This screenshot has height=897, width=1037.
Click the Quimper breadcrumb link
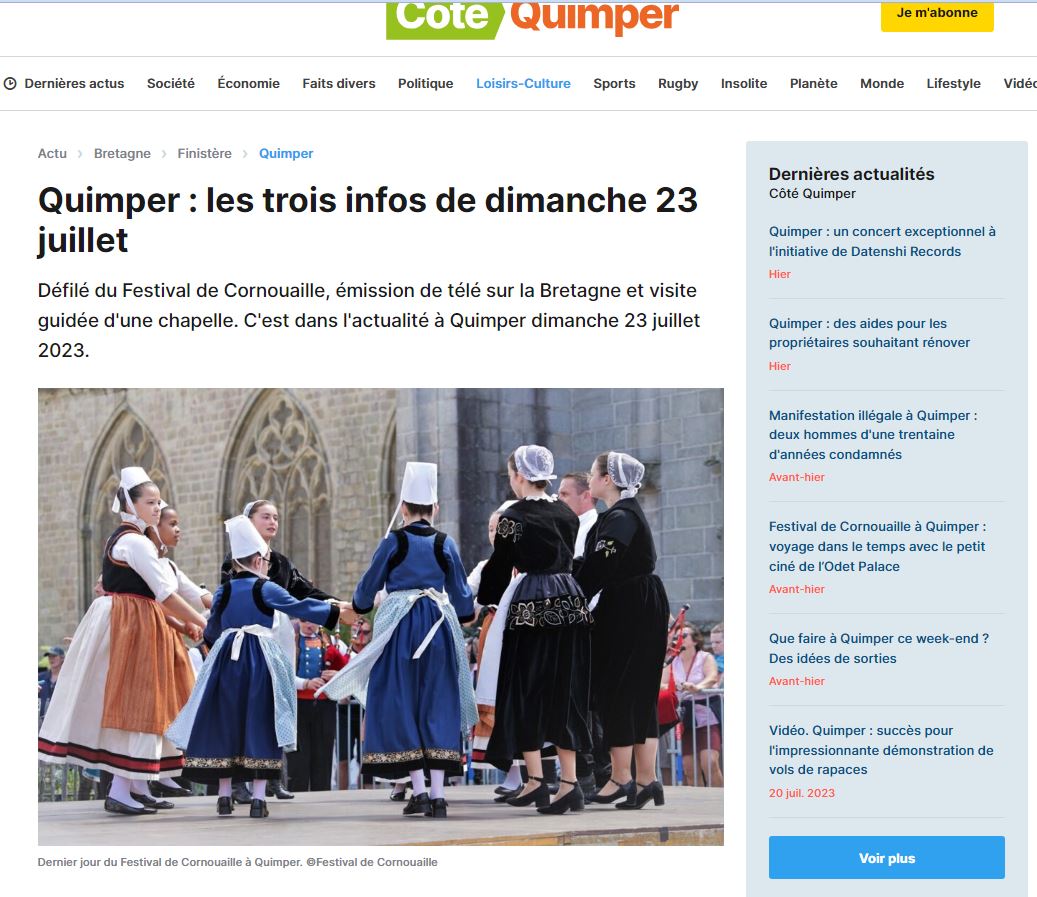pyautogui.click(x=286, y=153)
